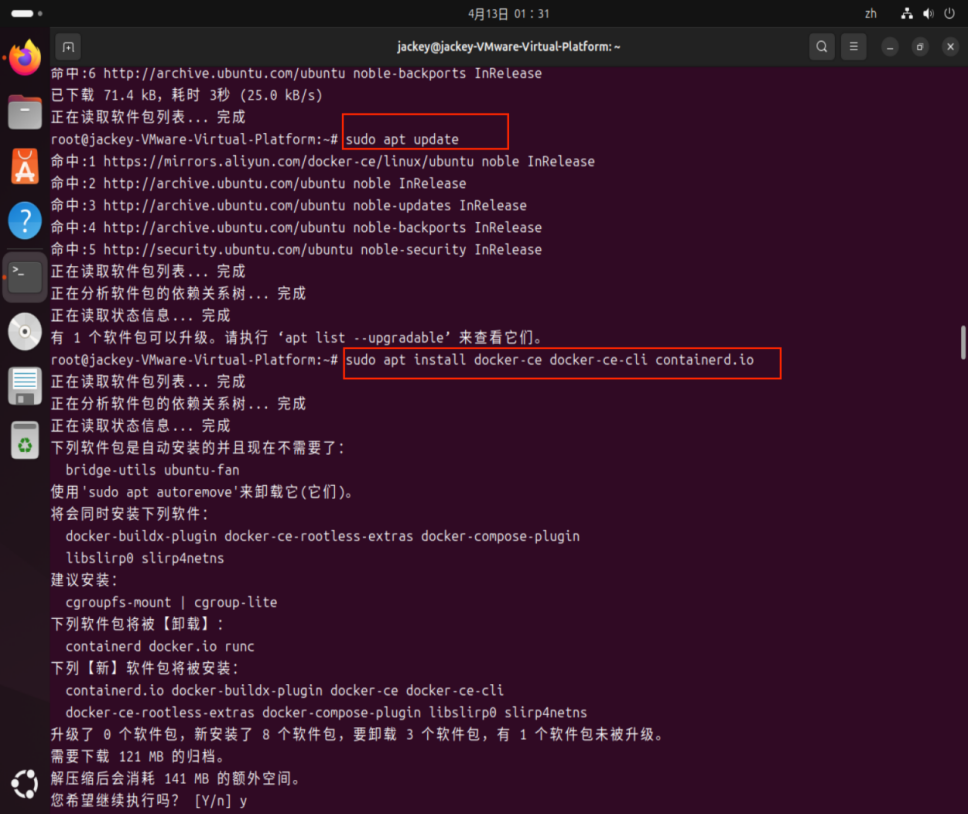Screen dimensions: 968x814
Task: Open the network status indicator
Action: (907, 14)
